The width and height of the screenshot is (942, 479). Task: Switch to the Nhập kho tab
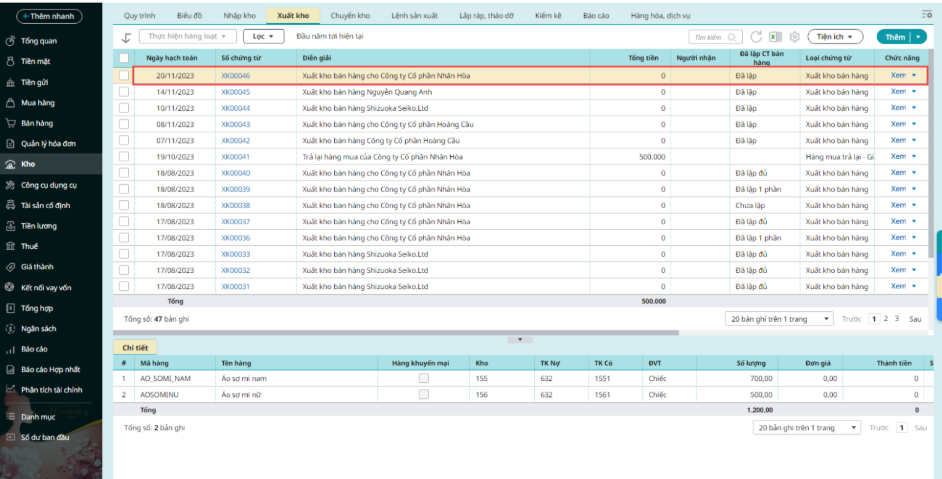point(239,16)
